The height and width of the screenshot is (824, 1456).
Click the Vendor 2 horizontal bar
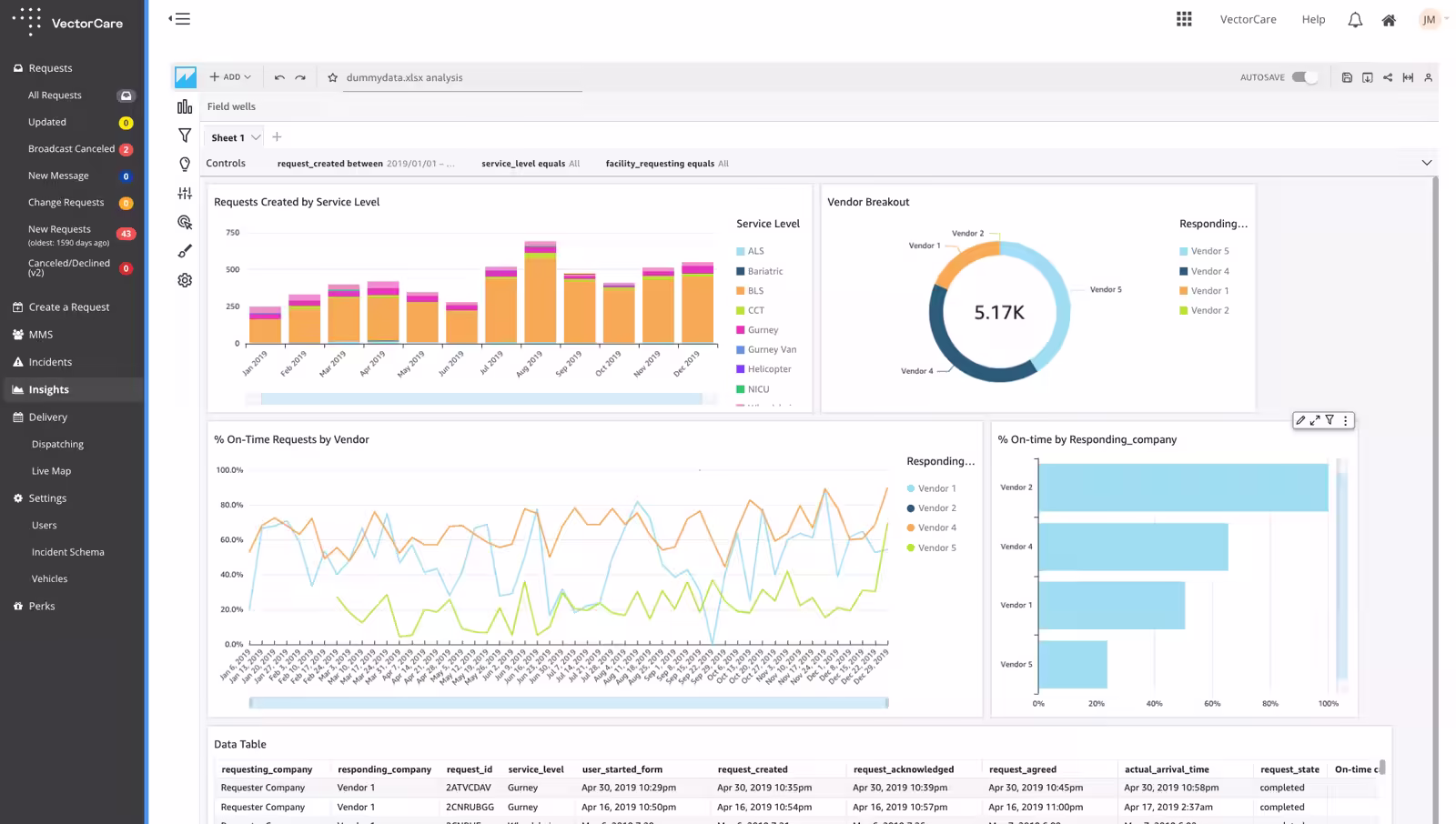tap(1183, 487)
